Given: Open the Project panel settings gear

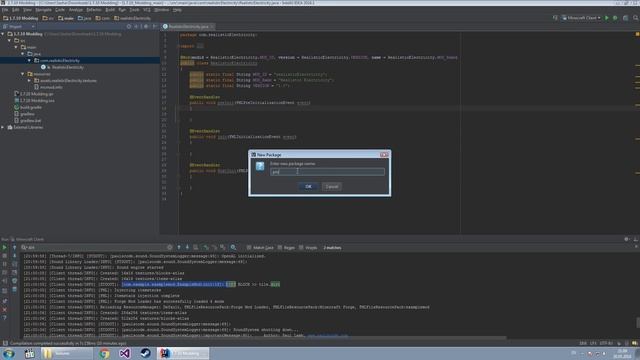Looking at the screenshot, I should pyautogui.click(x=146, y=27).
